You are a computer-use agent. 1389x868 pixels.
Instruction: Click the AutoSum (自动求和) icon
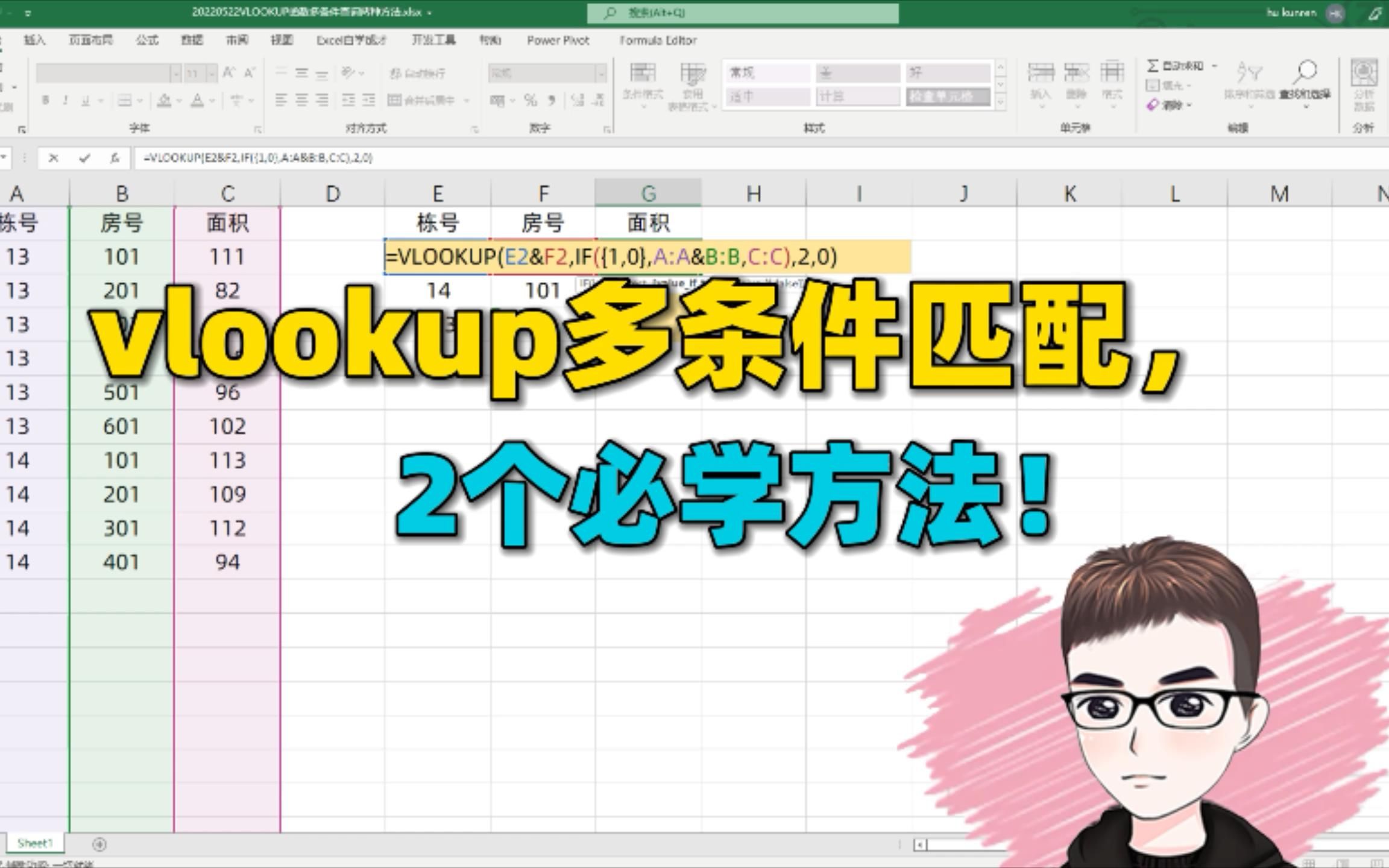click(x=1153, y=66)
